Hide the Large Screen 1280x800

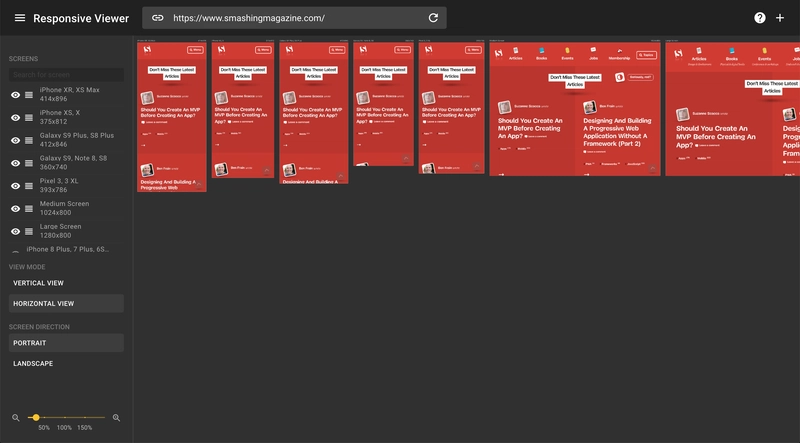[16, 232]
